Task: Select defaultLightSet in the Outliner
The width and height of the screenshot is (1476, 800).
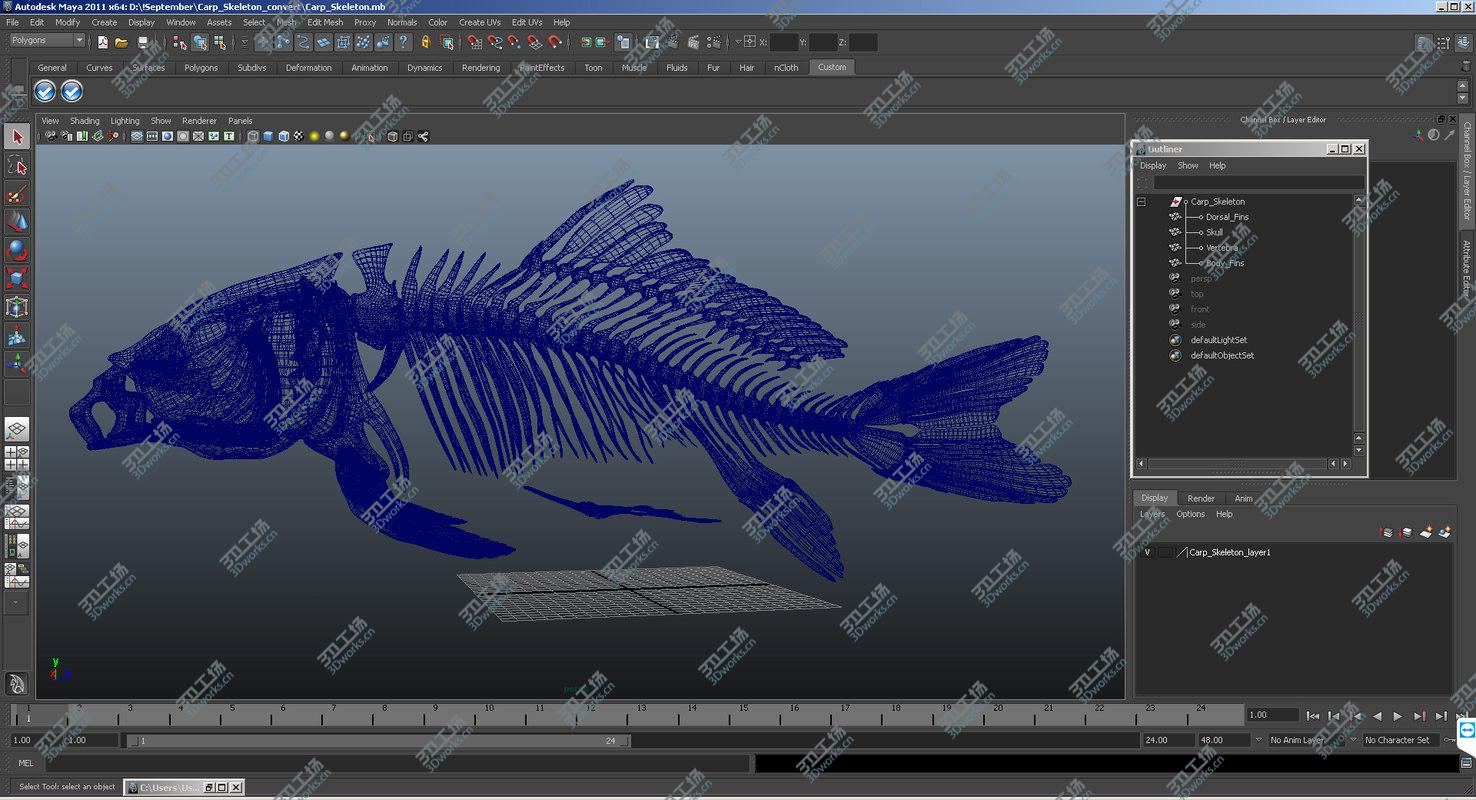Action: [1218, 340]
